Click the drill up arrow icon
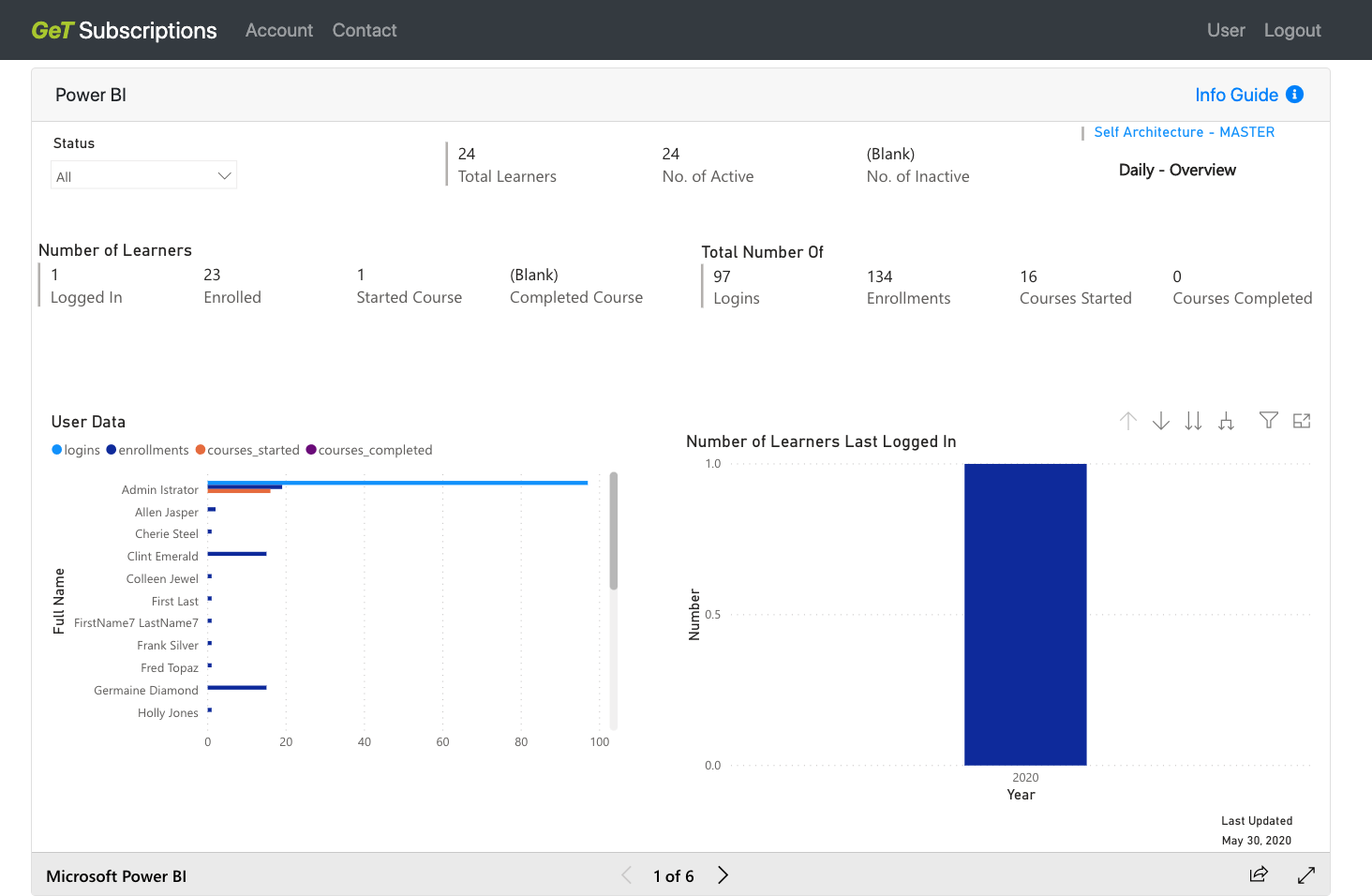1372x896 pixels. (x=1128, y=421)
